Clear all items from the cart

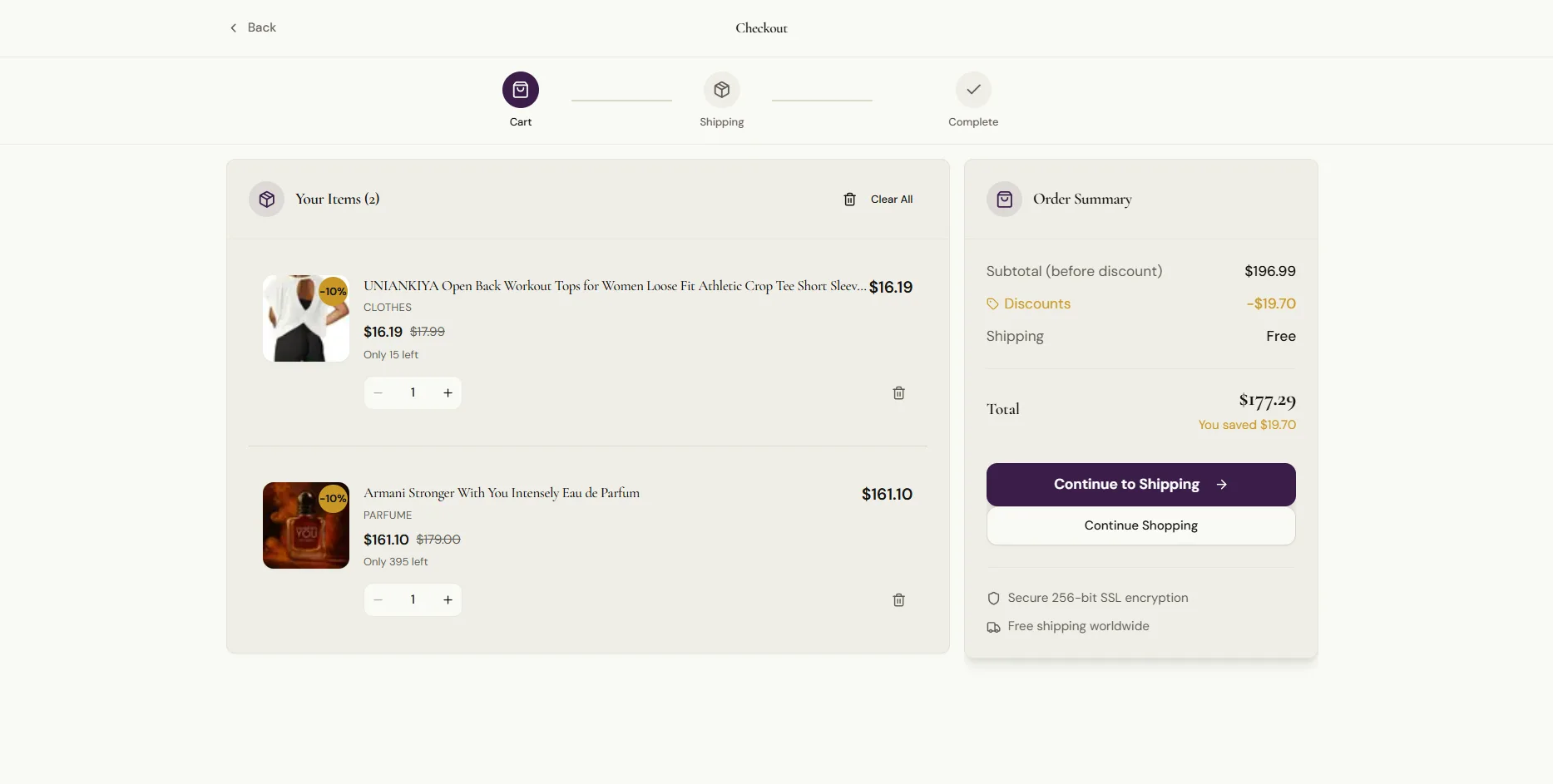point(891,199)
